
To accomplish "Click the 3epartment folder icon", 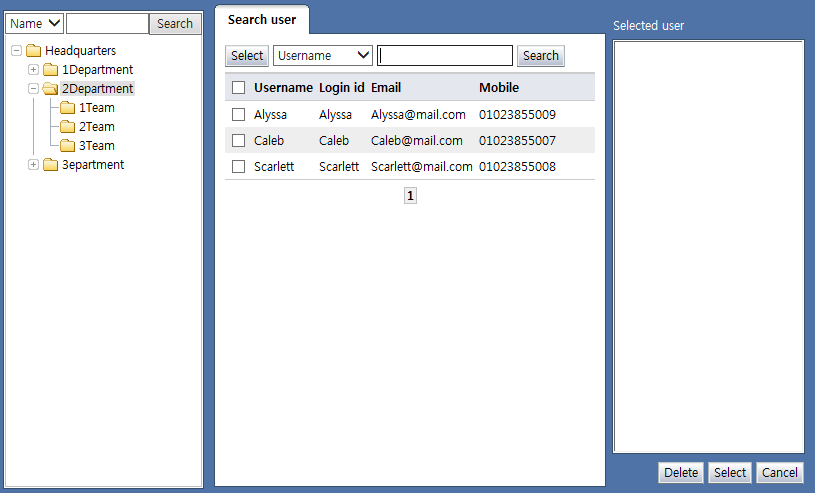I will [50, 165].
